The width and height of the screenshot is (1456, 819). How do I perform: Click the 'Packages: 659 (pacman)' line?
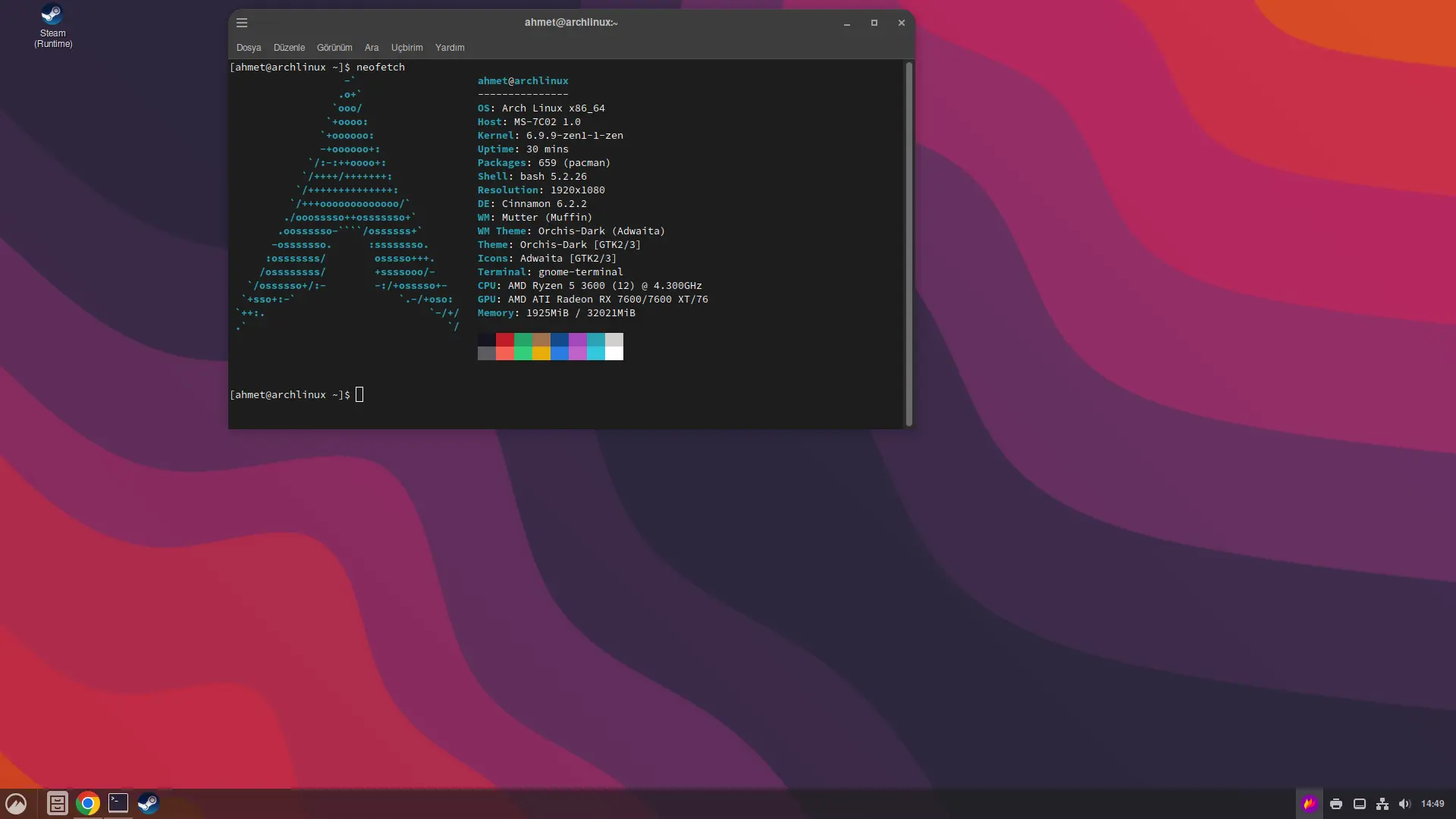click(544, 163)
